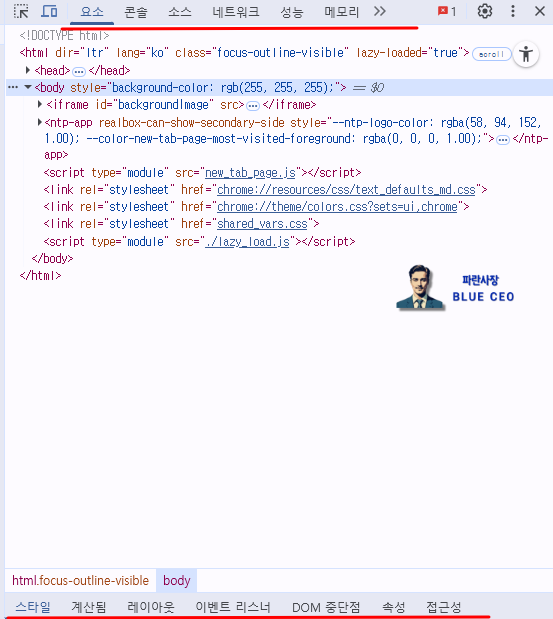
Task: Expand the ntp-app element node
Action: coord(39,122)
